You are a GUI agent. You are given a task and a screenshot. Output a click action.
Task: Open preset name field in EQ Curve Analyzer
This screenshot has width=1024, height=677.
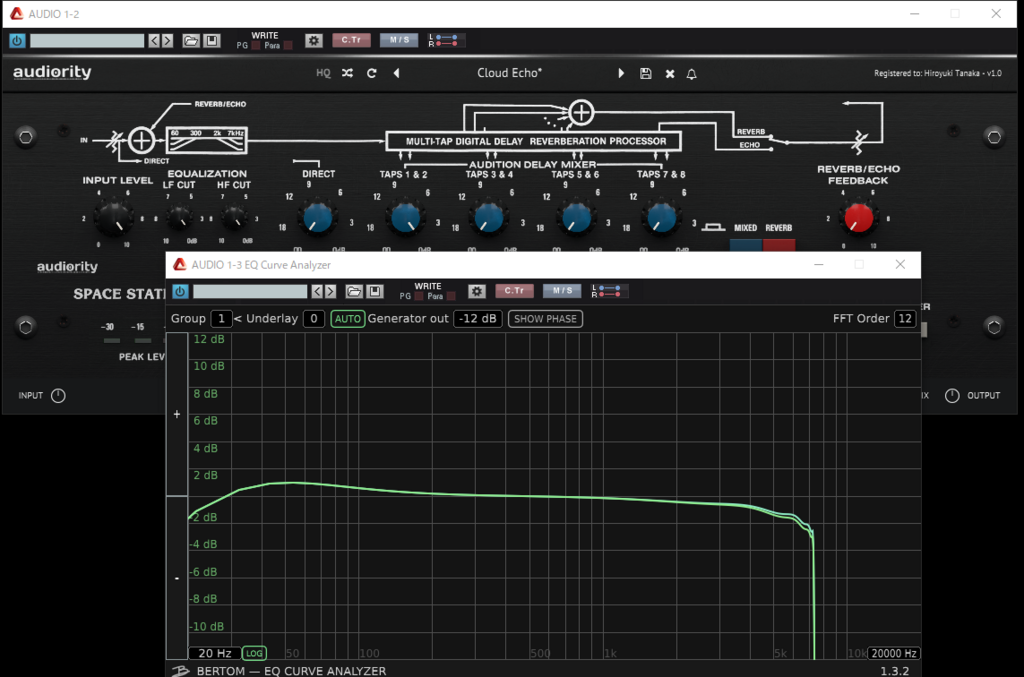click(x=250, y=291)
